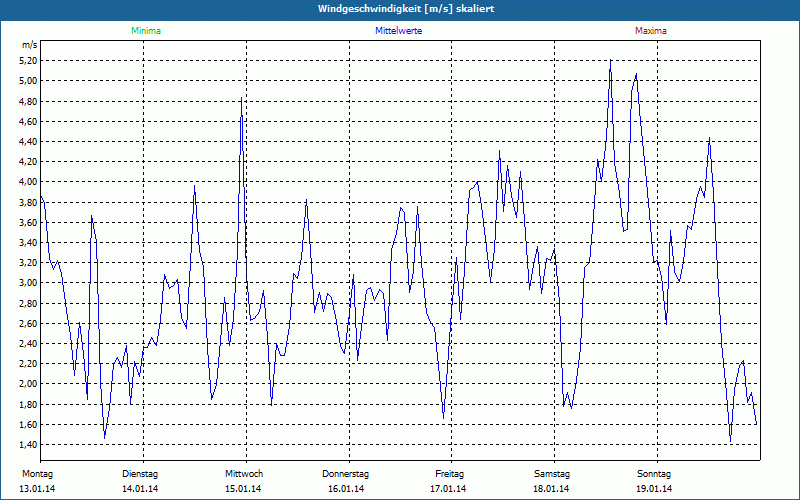The width and height of the screenshot is (800, 500).
Task: Click the 4,20 y-axis value
Action: [x=29, y=162]
